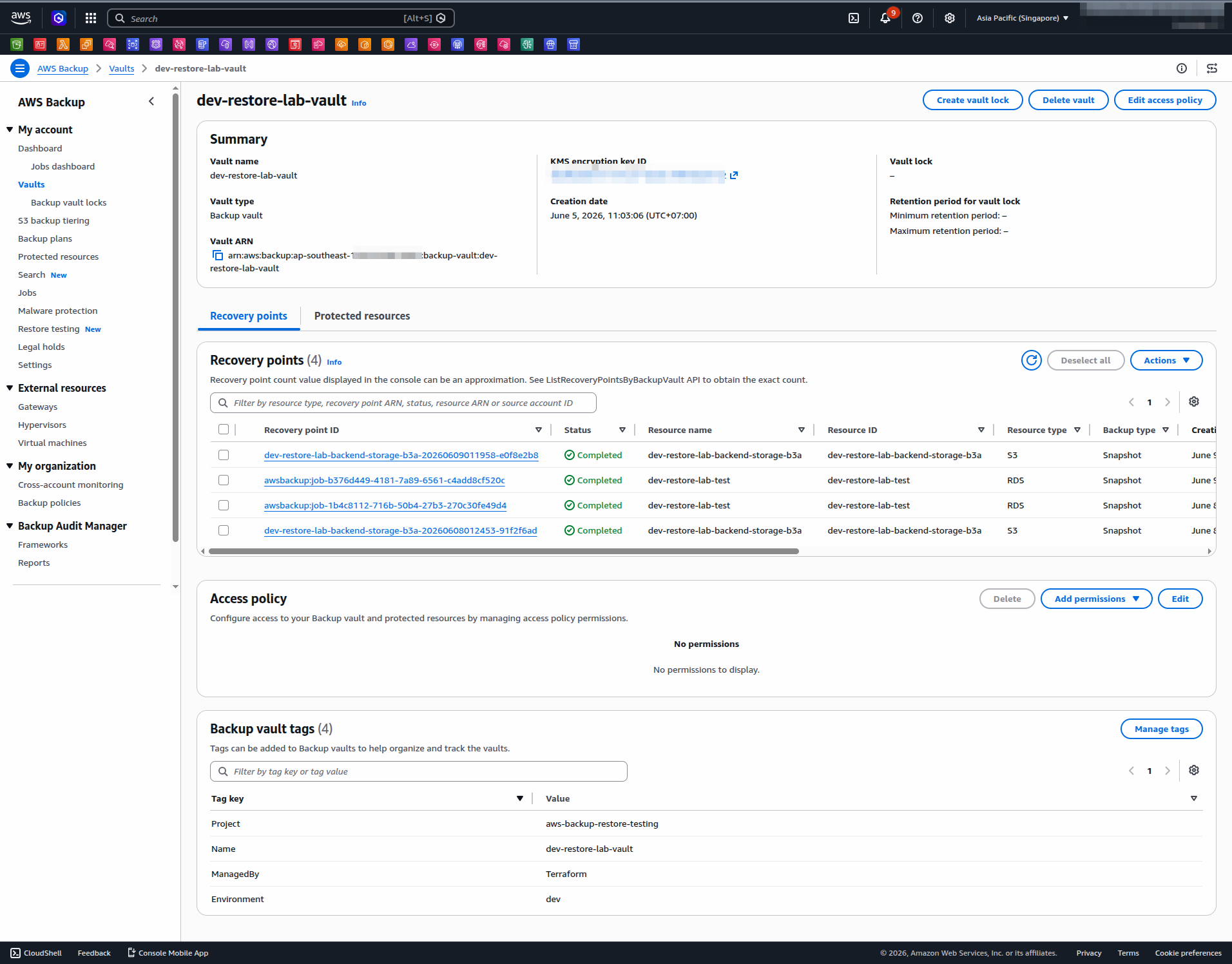Open the red IAM shortcut icon
The width and height of the screenshot is (1232, 964).
pyautogui.click(x=40, y=44)
